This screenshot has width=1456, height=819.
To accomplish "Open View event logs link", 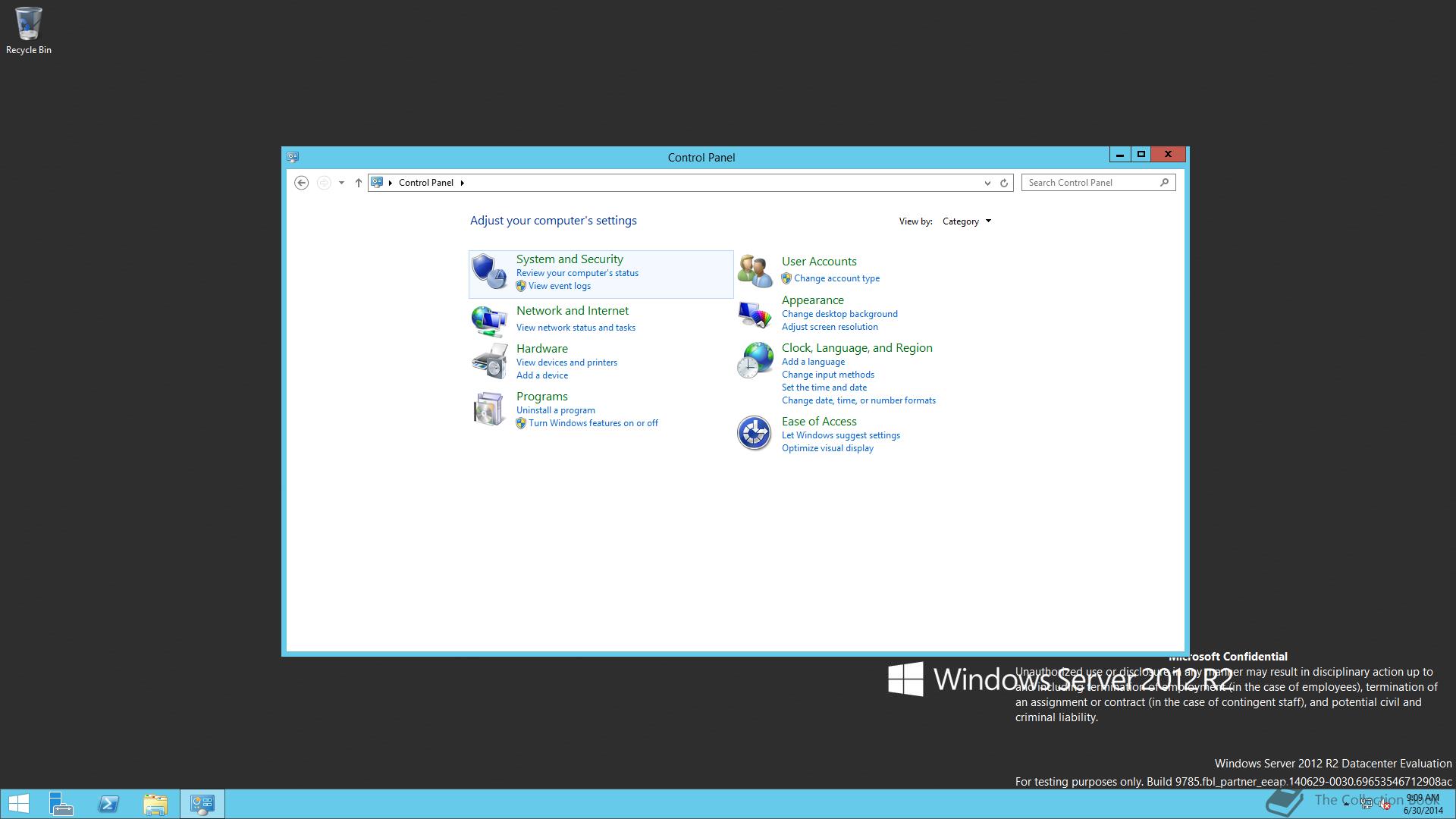I will coord(560,286).
